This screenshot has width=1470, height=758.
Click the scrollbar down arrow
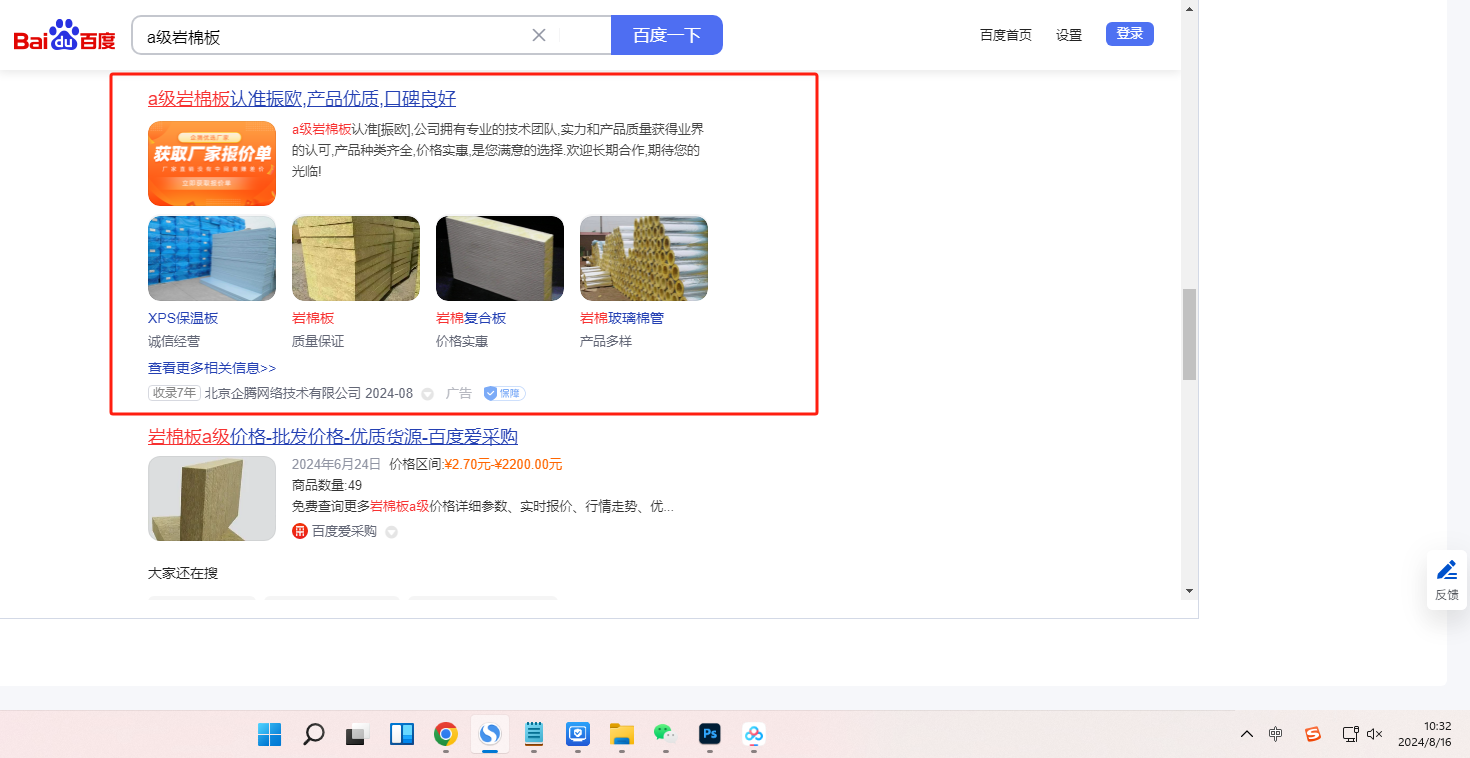(1189, 591)
